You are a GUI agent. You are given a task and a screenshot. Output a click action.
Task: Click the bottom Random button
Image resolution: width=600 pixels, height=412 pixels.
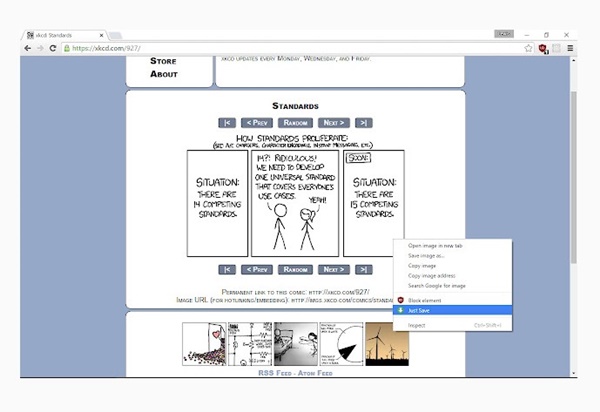295,270
